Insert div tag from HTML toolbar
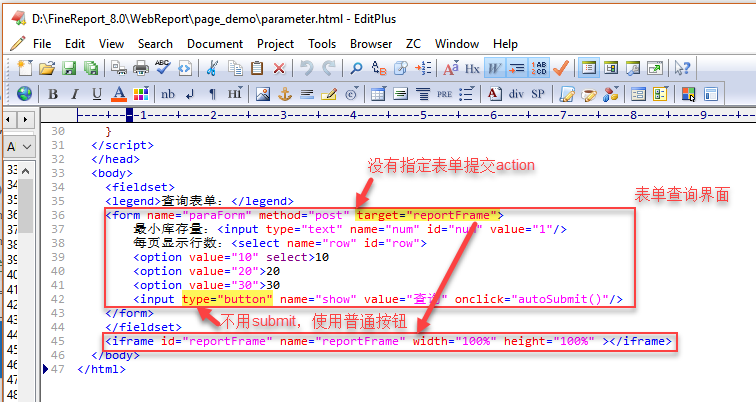Screen dimensions: 756x402 tap(516, 94)
